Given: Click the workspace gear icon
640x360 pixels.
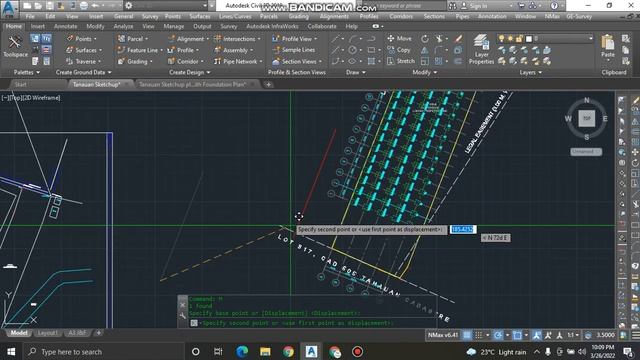Looking at the screenshot, I should click(x=129, y=6).
